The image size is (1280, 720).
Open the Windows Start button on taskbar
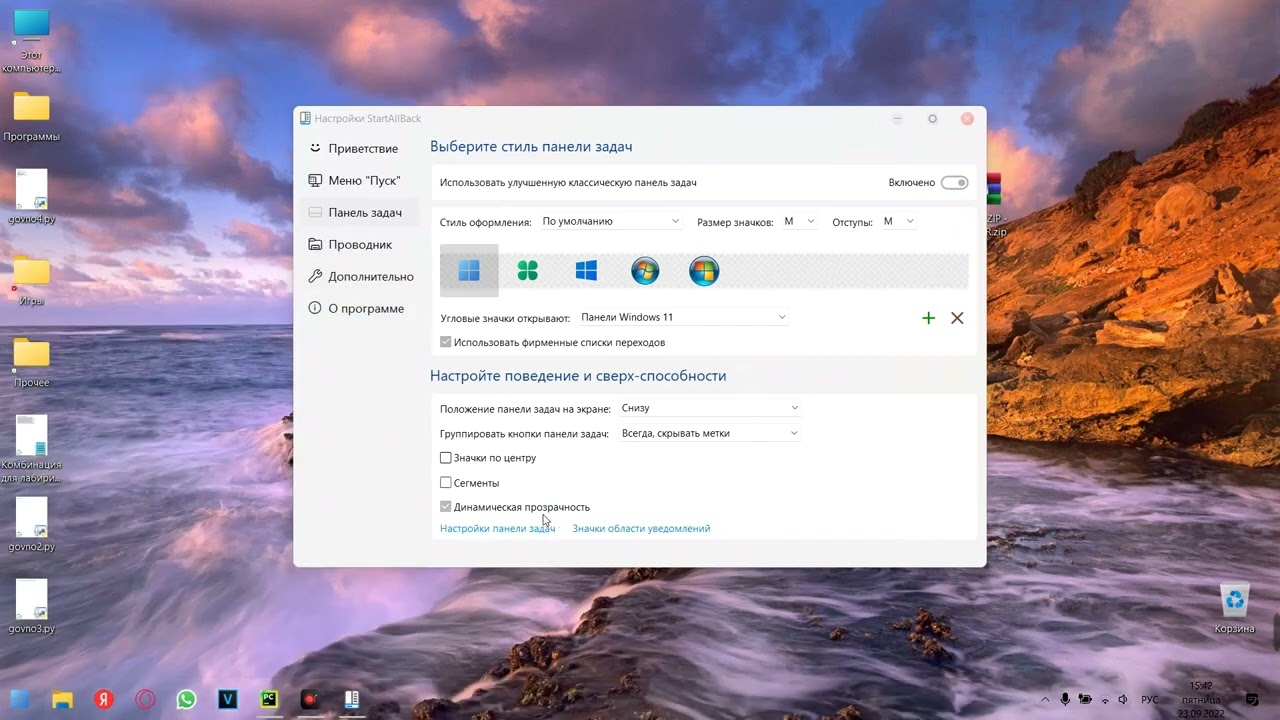[x=20, y=700]
